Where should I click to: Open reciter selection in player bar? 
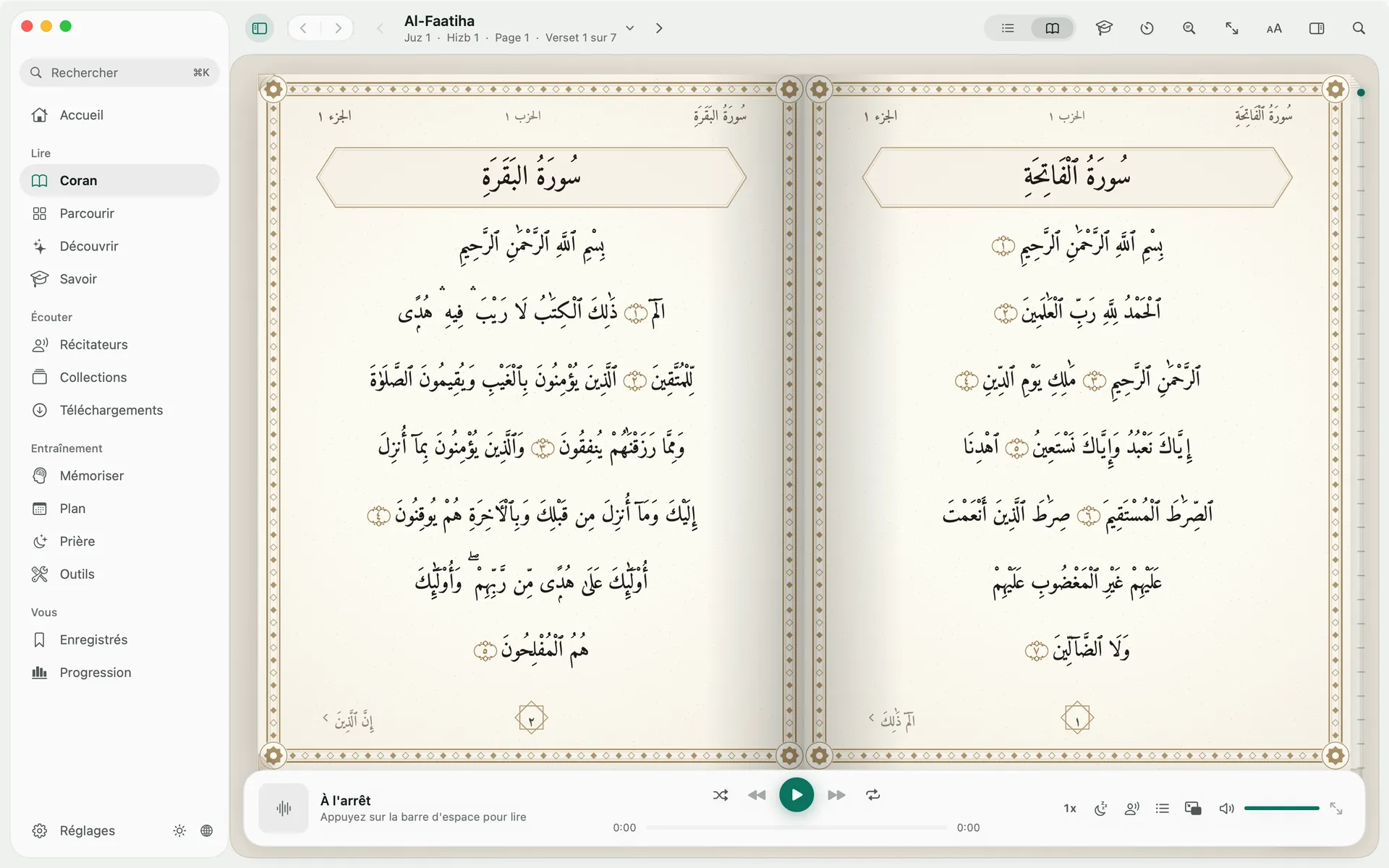click(1132, 809)
